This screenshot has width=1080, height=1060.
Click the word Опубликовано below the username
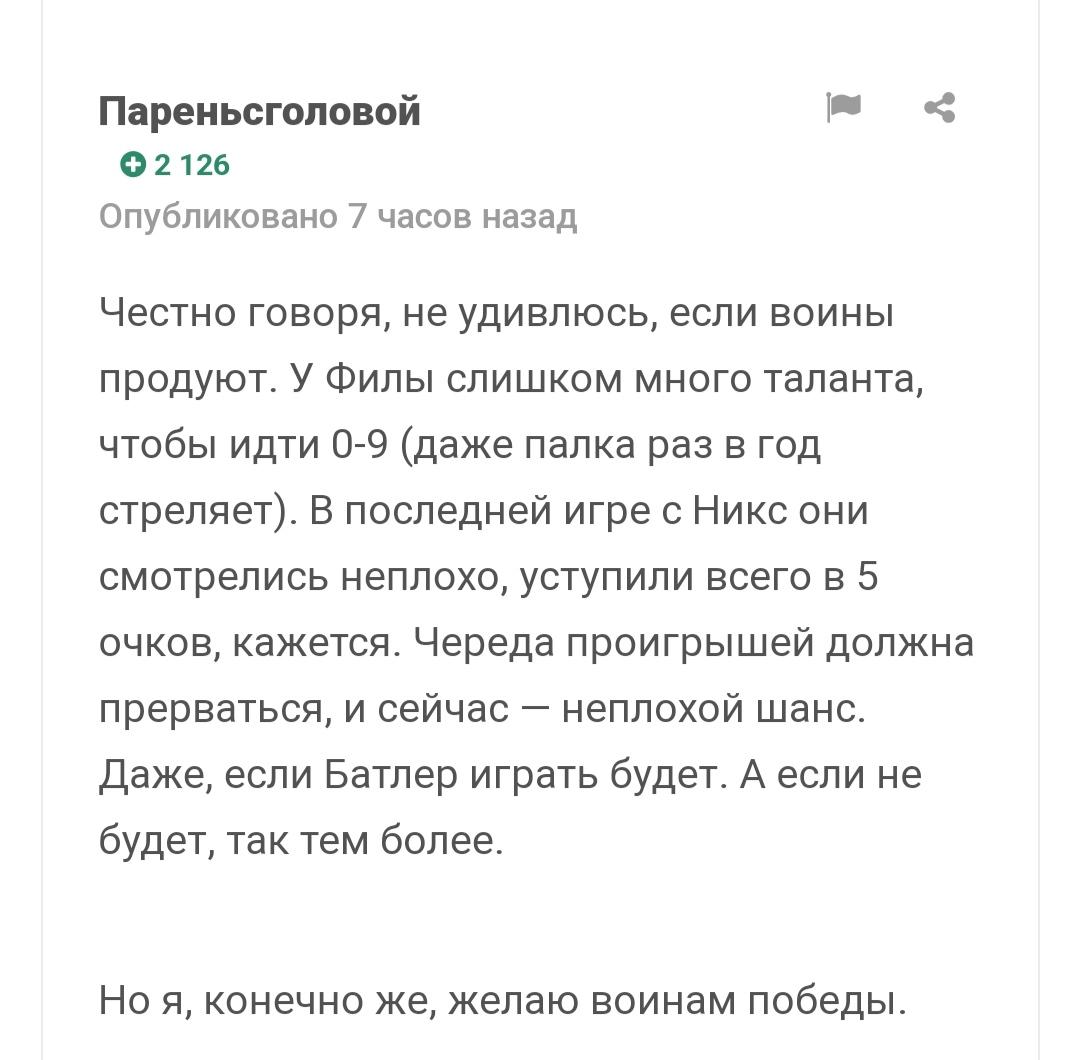click(219, 216)
